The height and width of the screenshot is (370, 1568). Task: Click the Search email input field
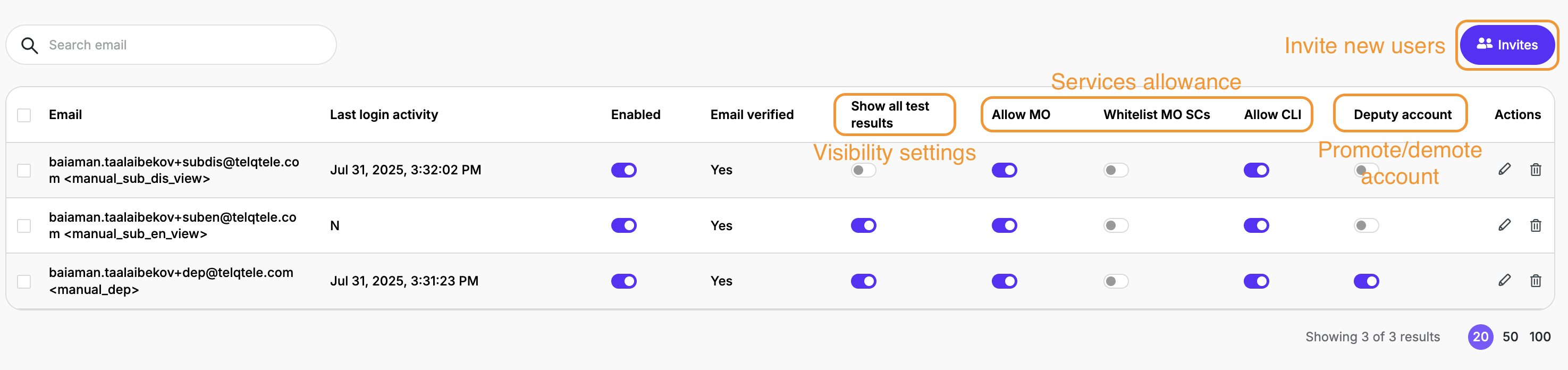pyautogui.click(x=183, y=45)
